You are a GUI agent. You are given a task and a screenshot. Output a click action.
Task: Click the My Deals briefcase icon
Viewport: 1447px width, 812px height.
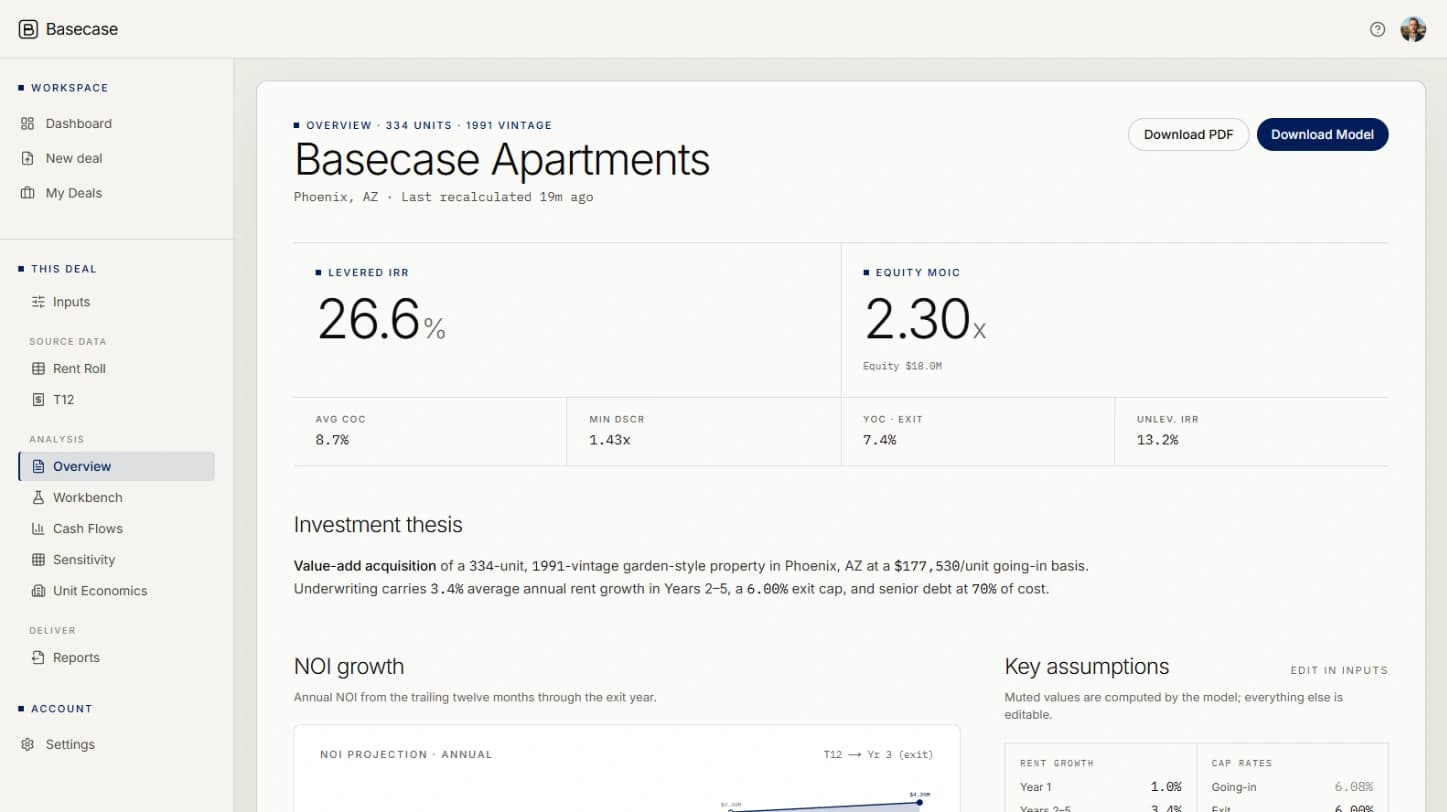[28, 193]
